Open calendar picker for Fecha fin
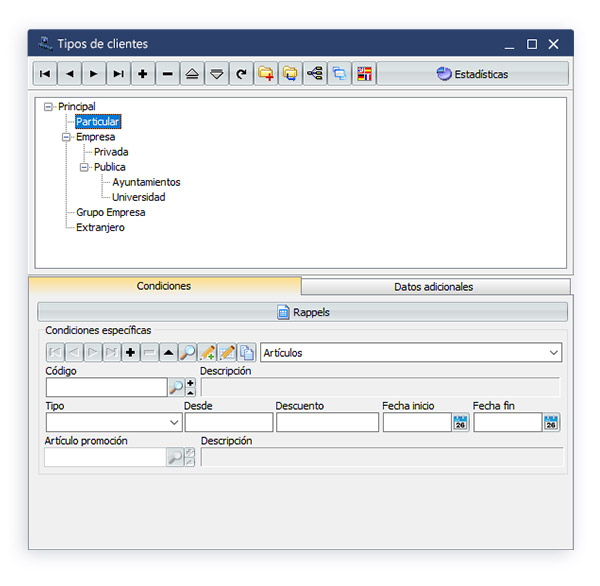Screen dimensions: 600x586 [x=551, y=423]
